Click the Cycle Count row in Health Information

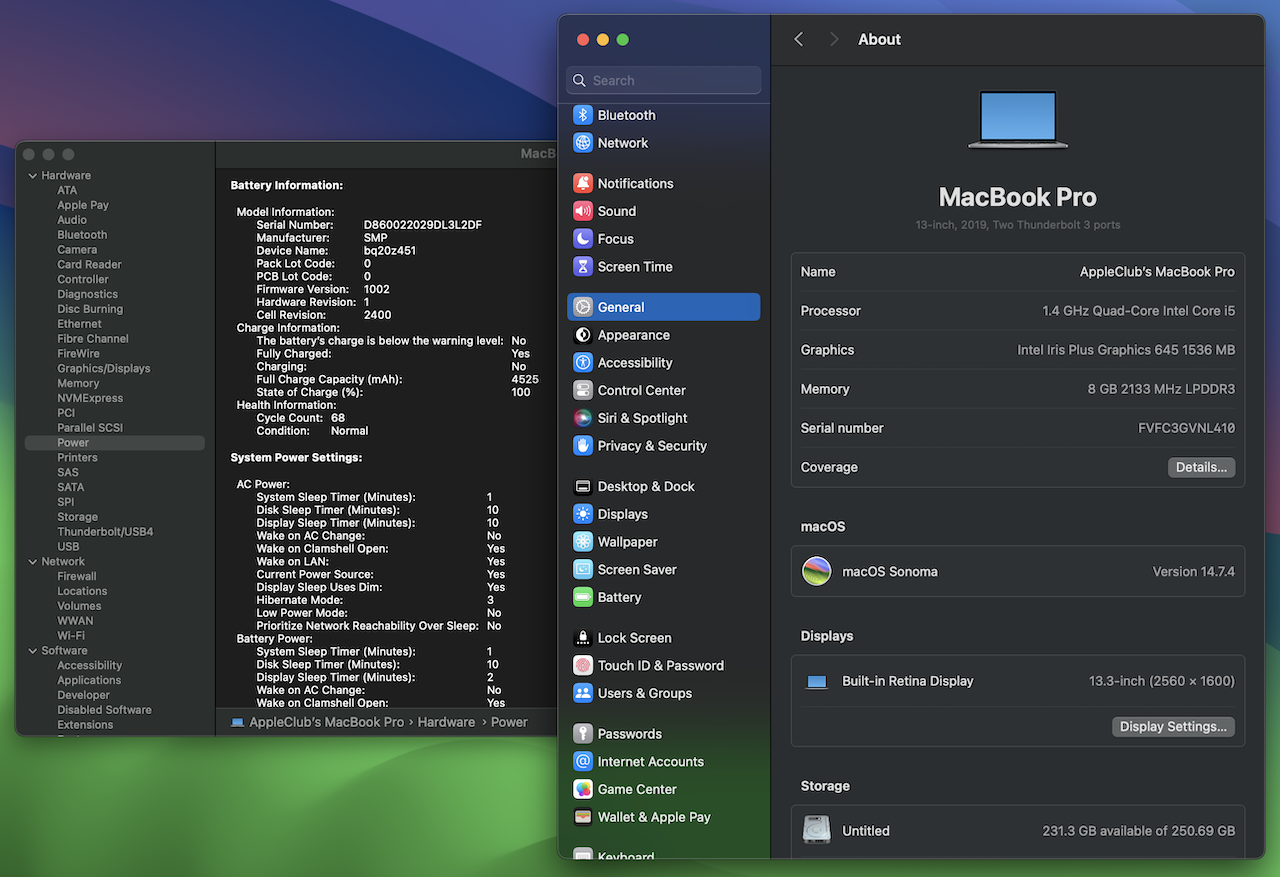[x=301, y=418]
